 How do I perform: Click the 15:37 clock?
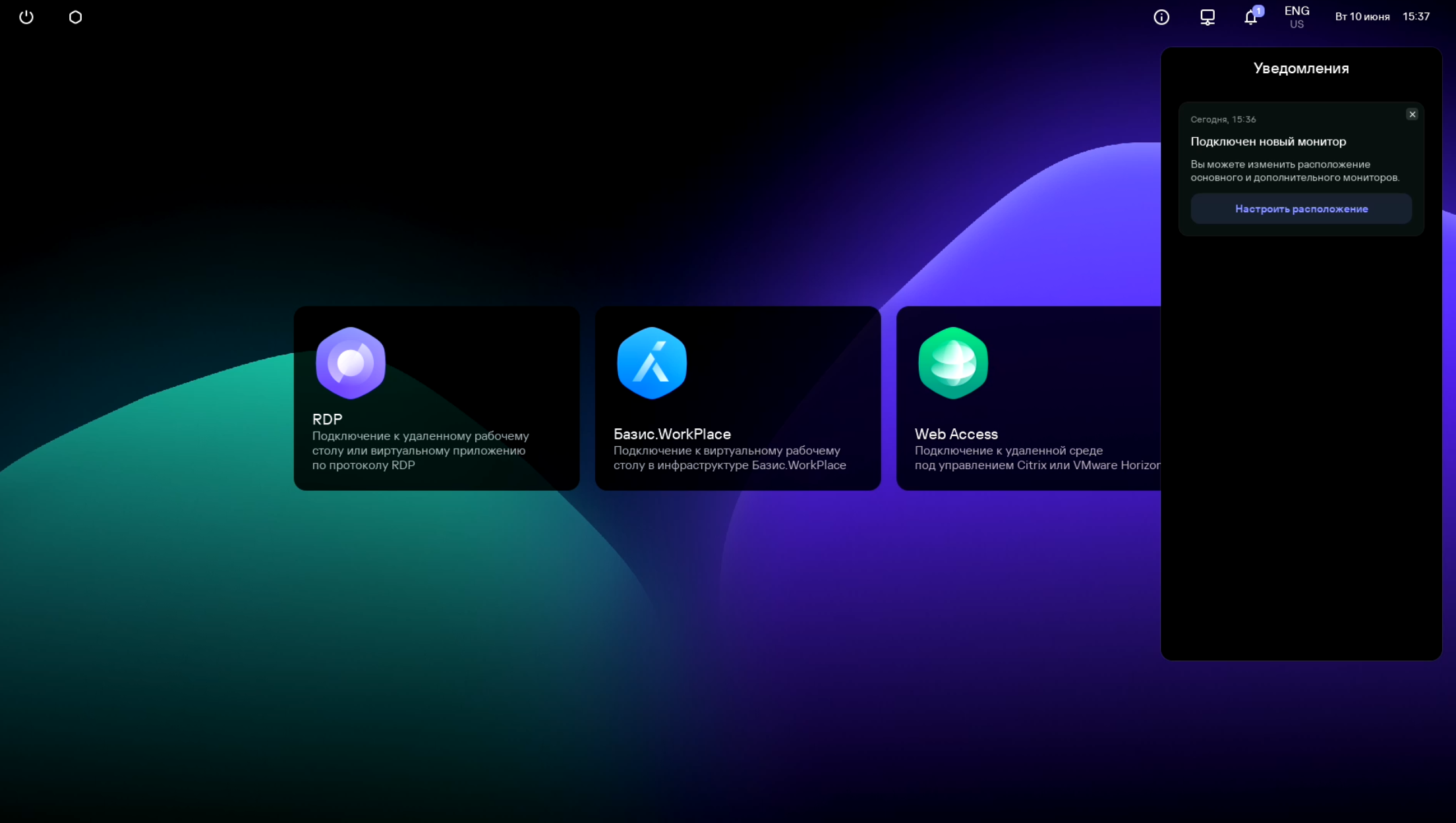click(x=1416, y=17)
